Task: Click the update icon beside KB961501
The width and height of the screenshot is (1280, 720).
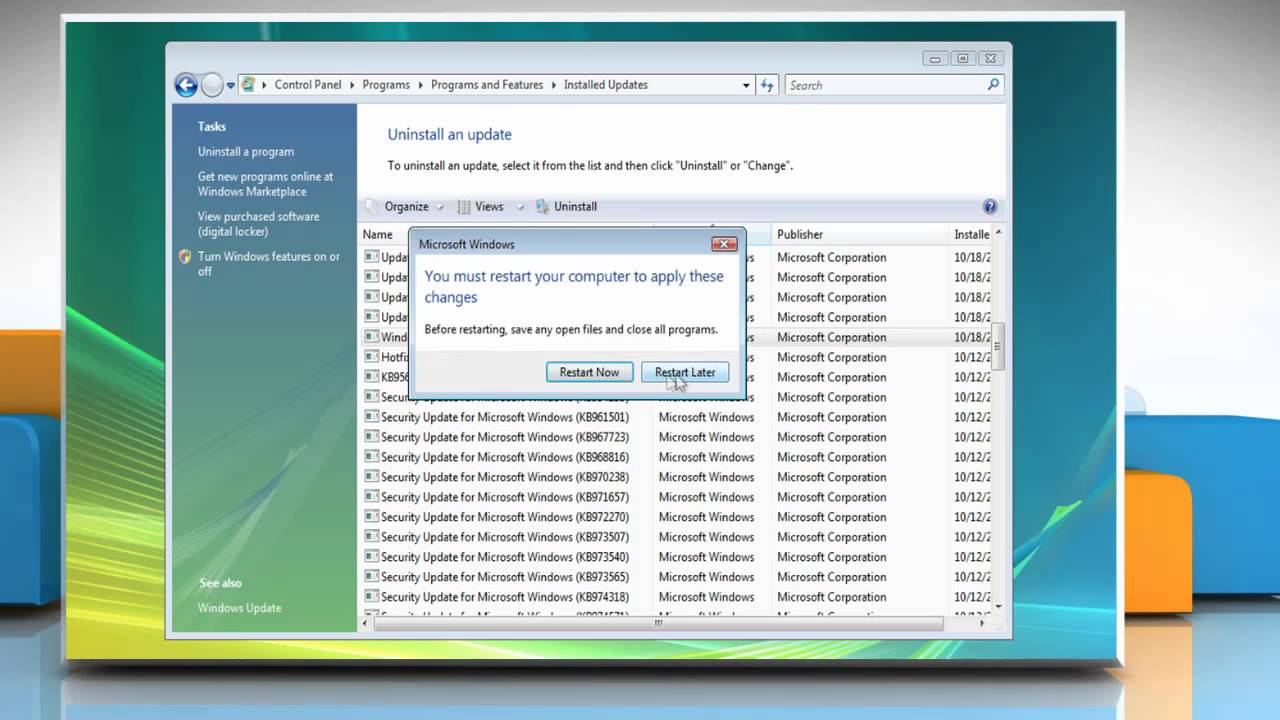Action: 371,417
